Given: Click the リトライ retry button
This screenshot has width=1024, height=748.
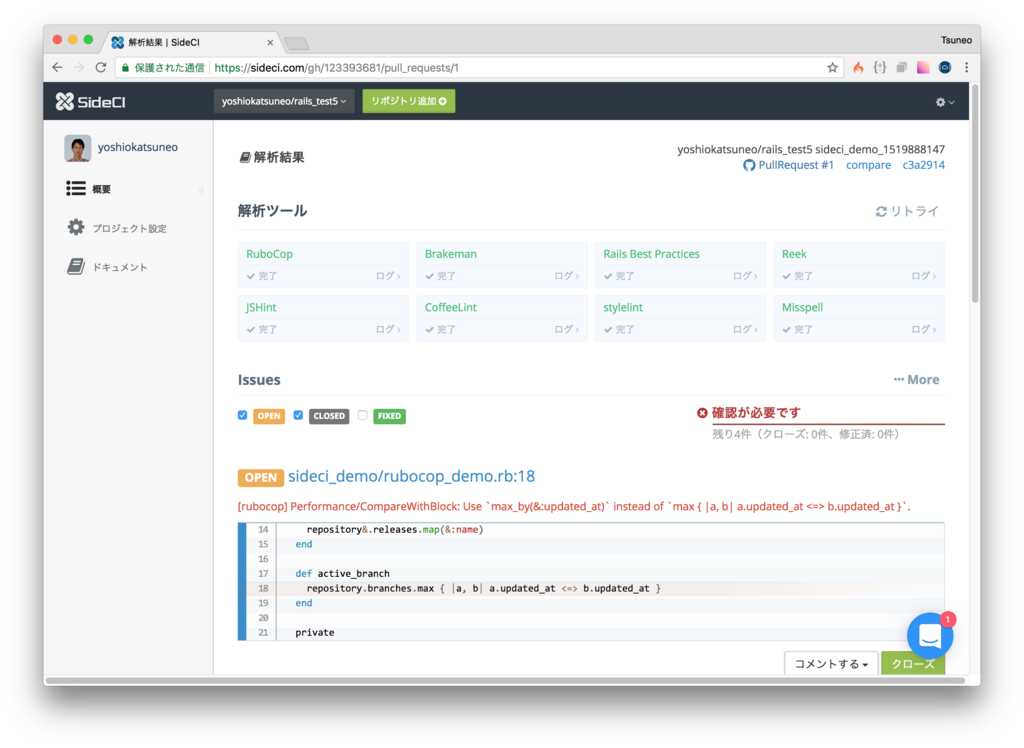Looking at the screenshot, I should point(907,211).
